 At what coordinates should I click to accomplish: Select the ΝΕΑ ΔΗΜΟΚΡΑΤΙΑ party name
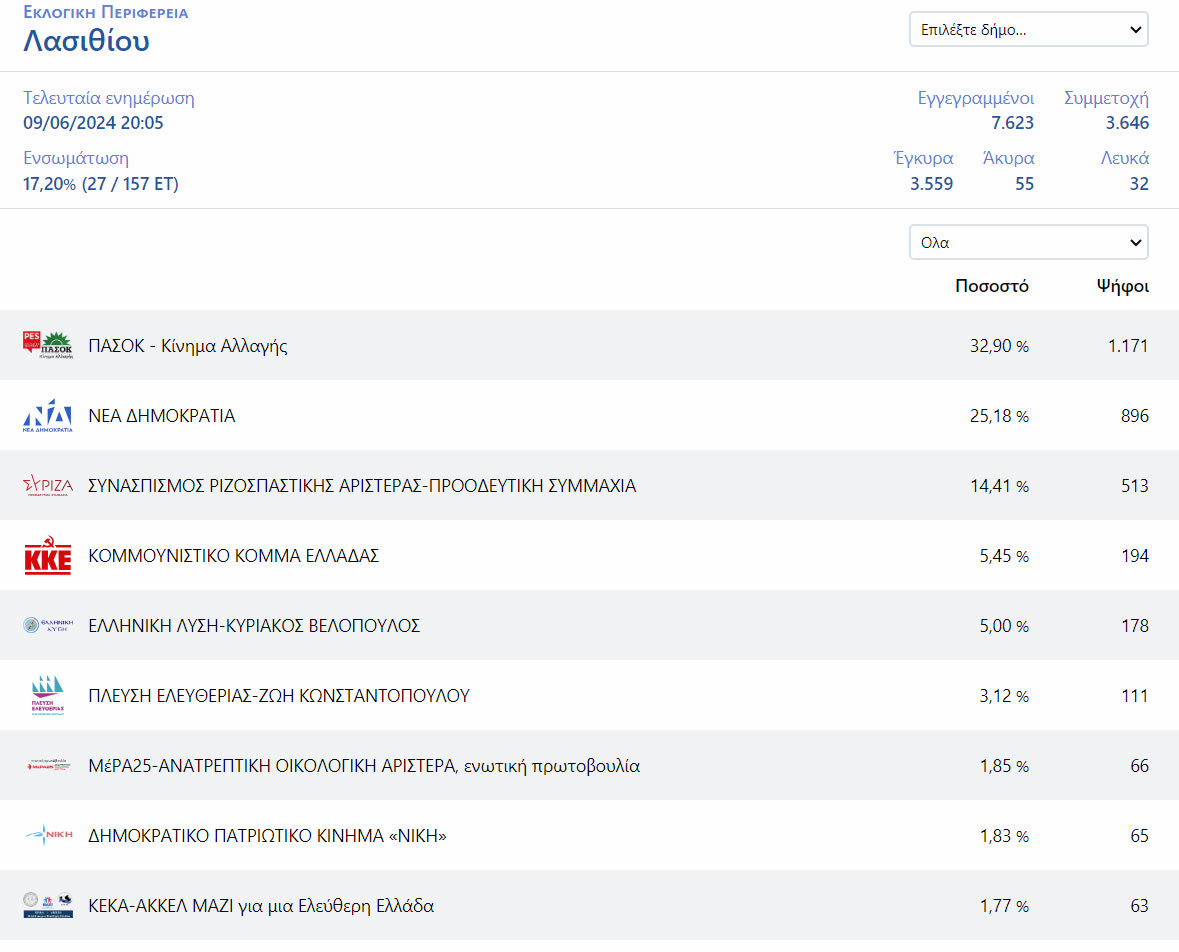(162, 416)
